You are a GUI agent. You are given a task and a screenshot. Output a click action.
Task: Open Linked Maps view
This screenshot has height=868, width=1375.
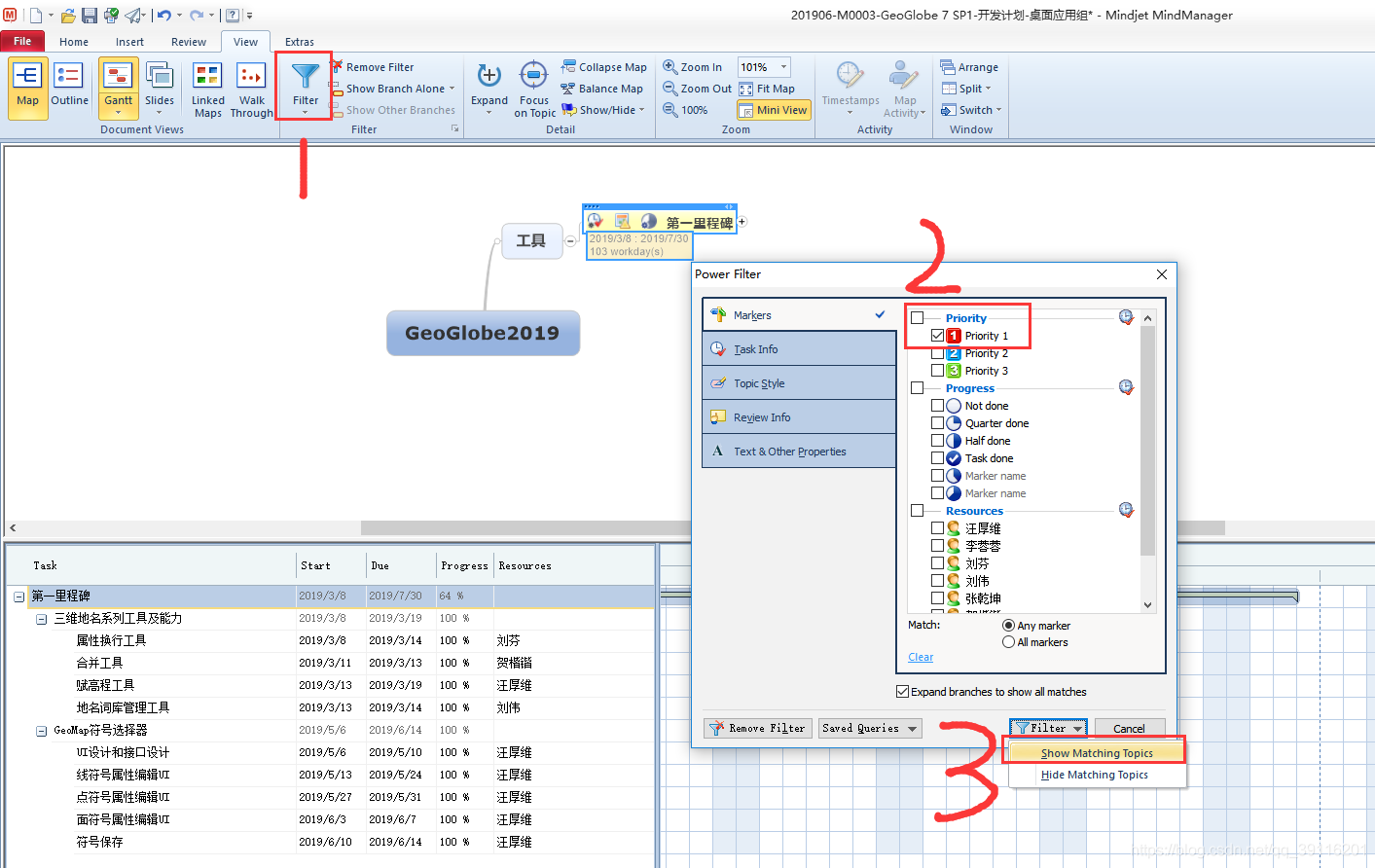click(x=208, y=90)
